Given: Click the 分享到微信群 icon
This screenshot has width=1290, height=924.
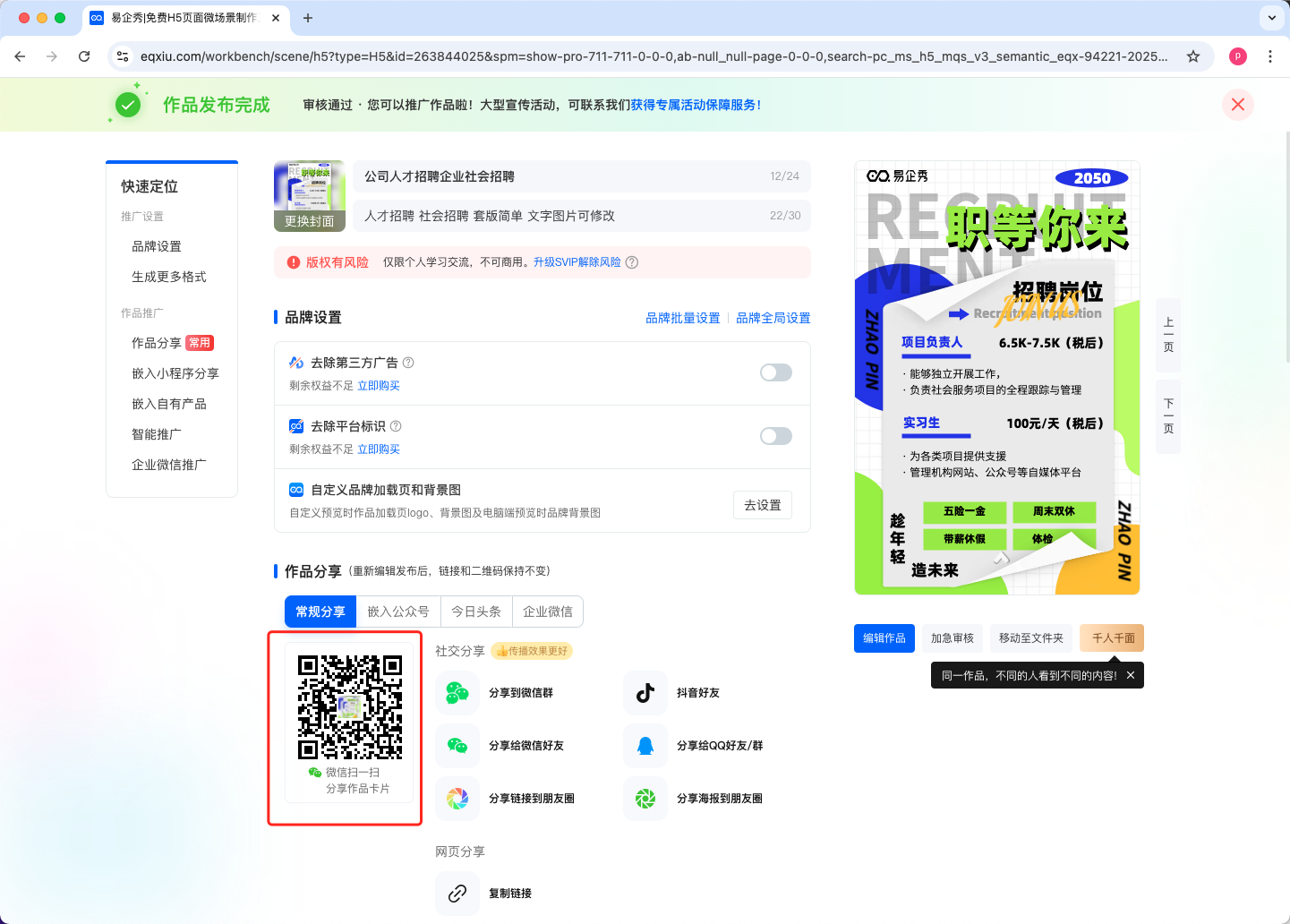Looking at the screenshot, I should pyautogui.click(x=457, y=693).
